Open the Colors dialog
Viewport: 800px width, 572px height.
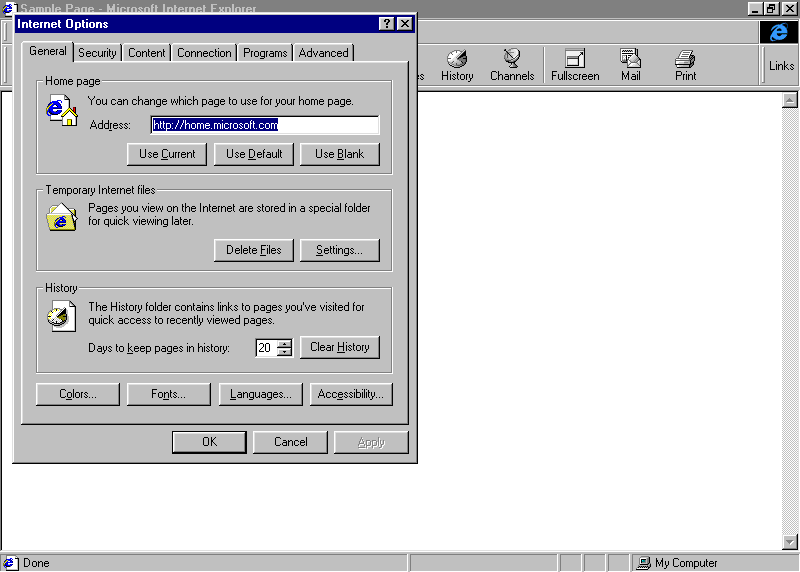pos(78,394)
